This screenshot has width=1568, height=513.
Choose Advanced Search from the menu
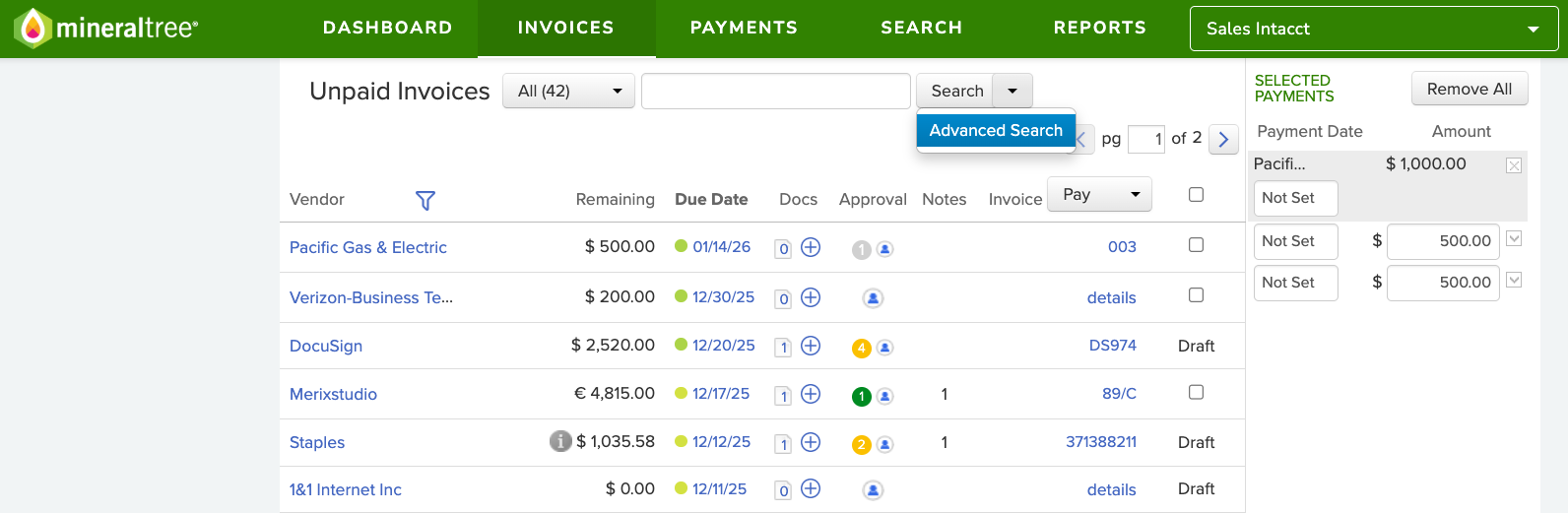coord(996,130)
